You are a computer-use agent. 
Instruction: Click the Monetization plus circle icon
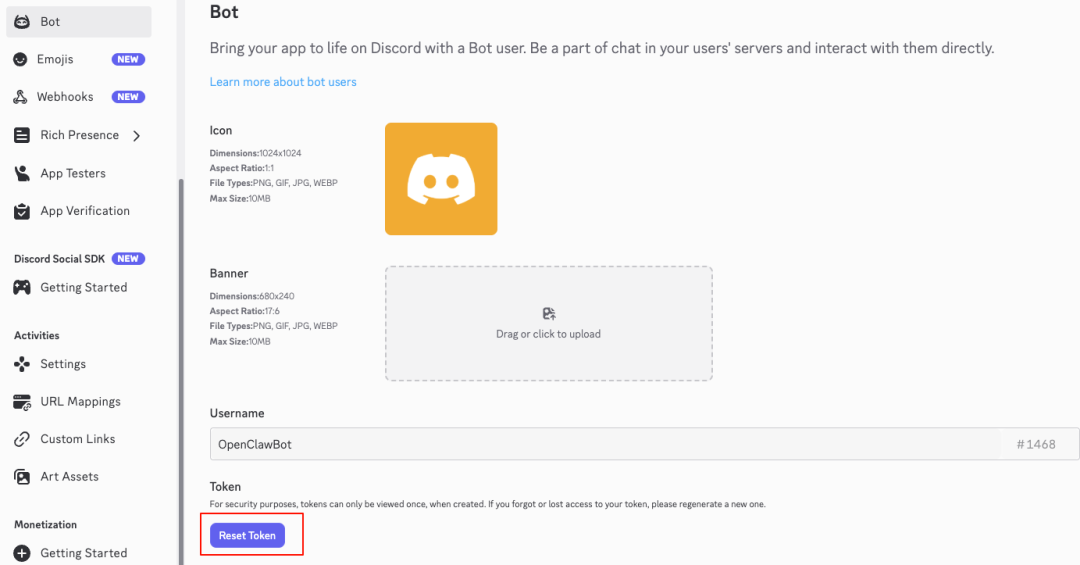[21, 553]
